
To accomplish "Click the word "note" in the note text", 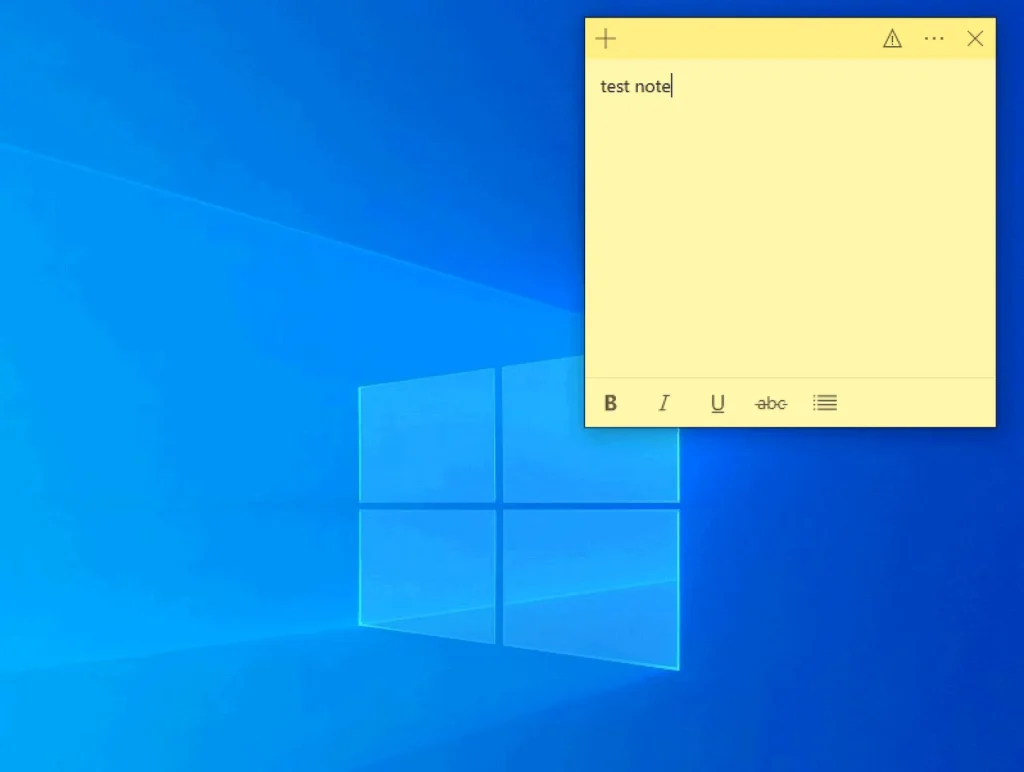I will click(x=652, y=87).
